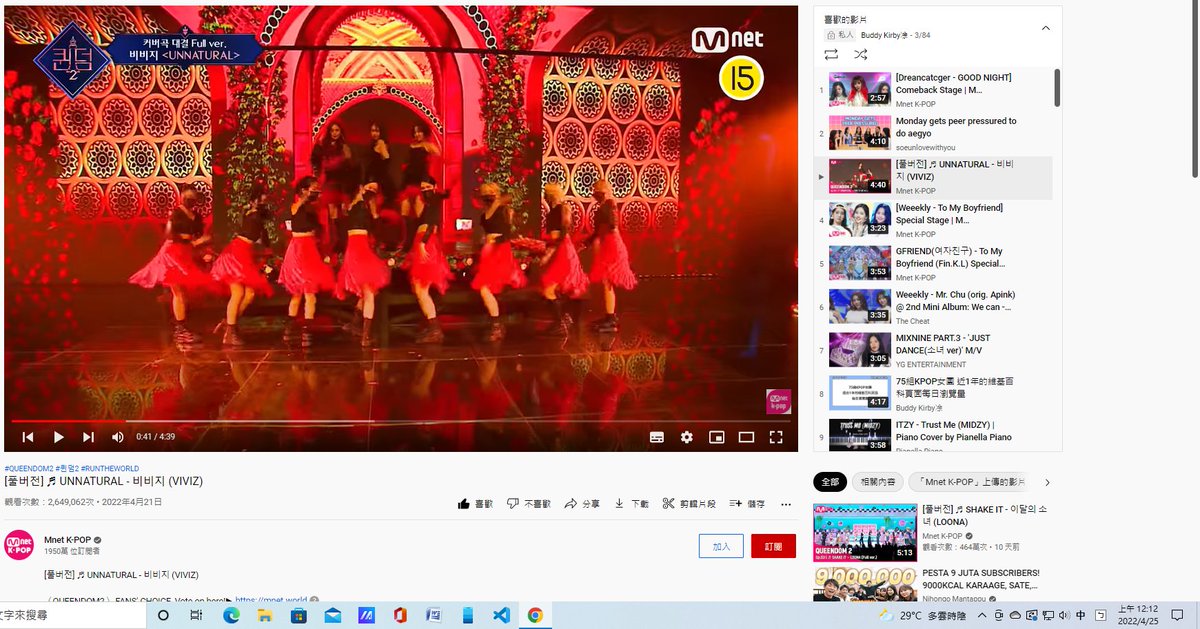Play Weeekly To My Boyfriend Special Stage
The height and width of the screenshot is (629, 1200).
tap(934, 220)
